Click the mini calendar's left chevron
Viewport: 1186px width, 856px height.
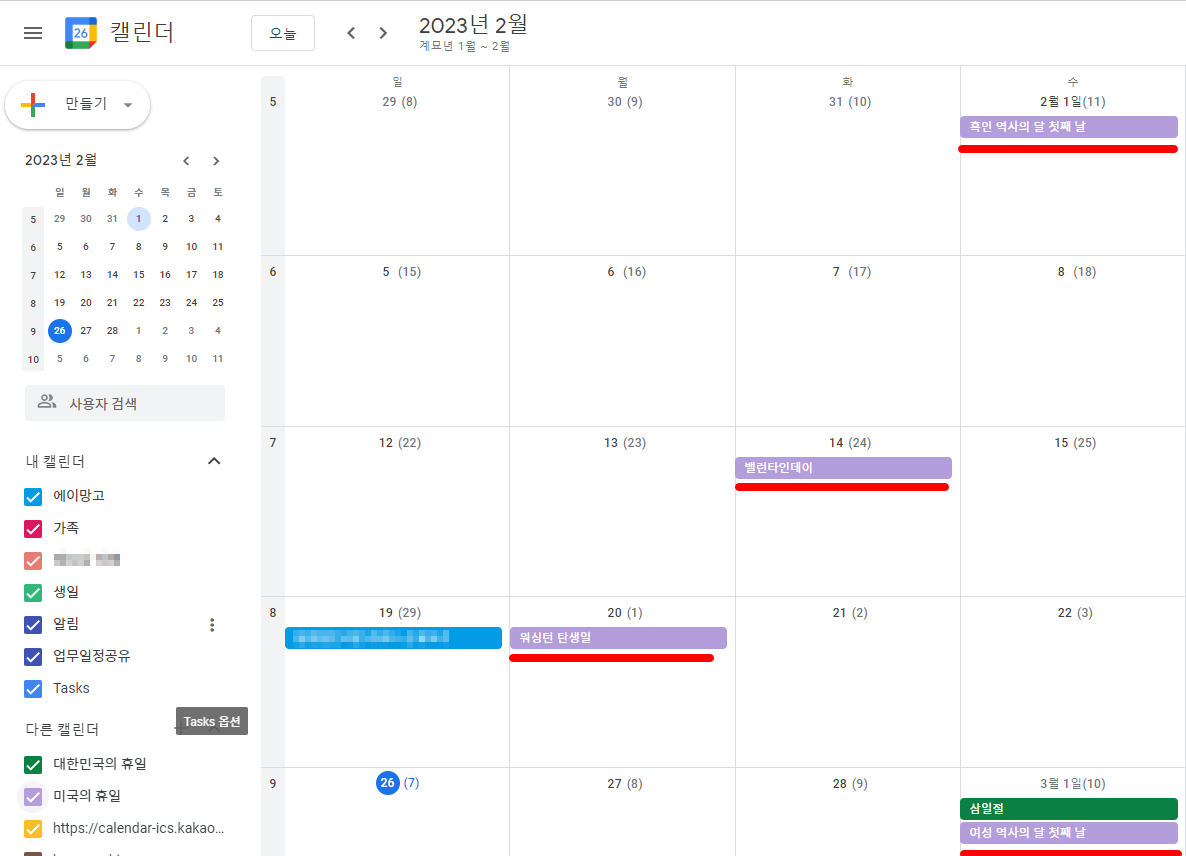point(186,160)
